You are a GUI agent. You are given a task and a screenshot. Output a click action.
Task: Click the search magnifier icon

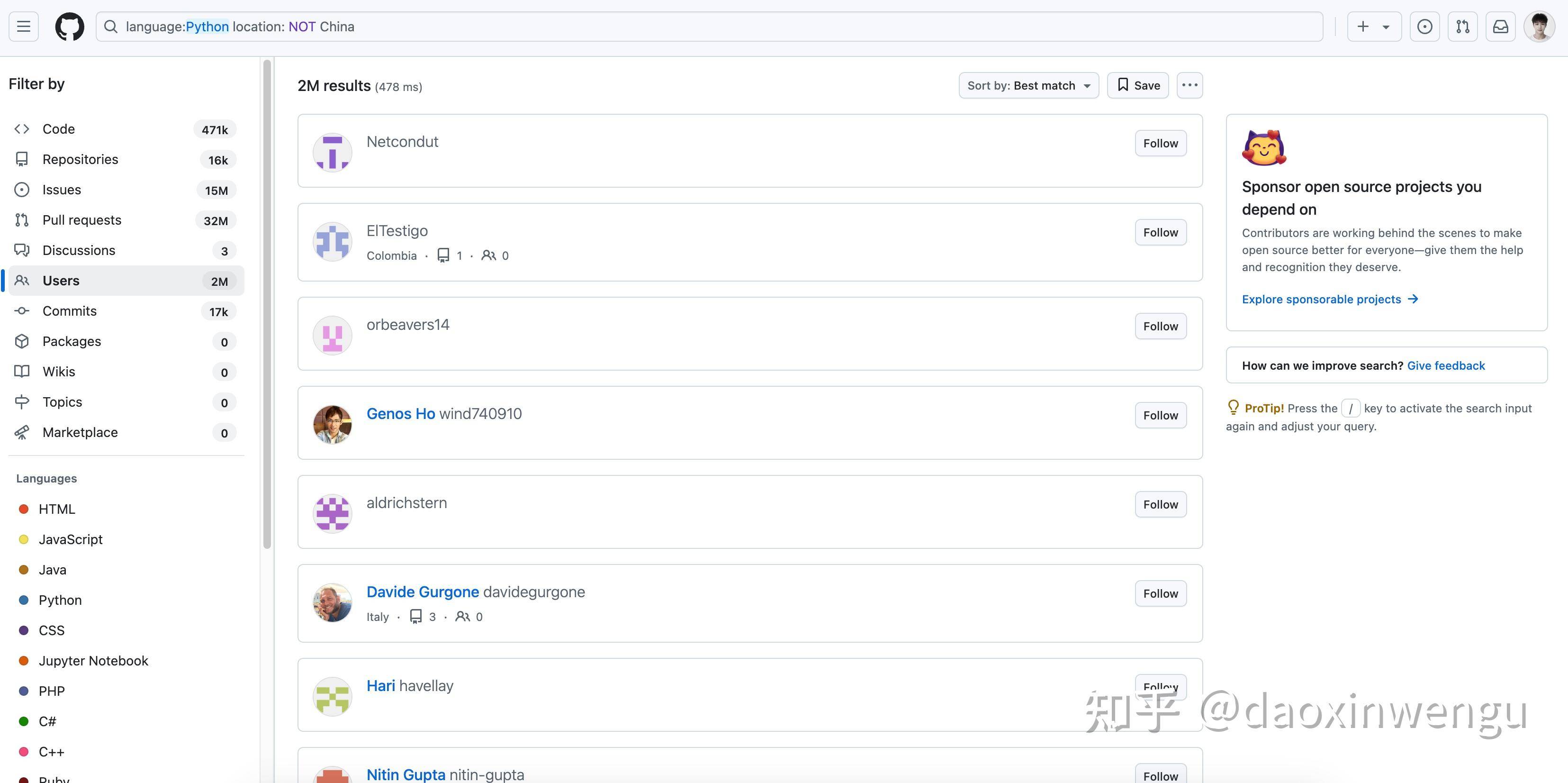pyautogui.click(x=110, y=27)
